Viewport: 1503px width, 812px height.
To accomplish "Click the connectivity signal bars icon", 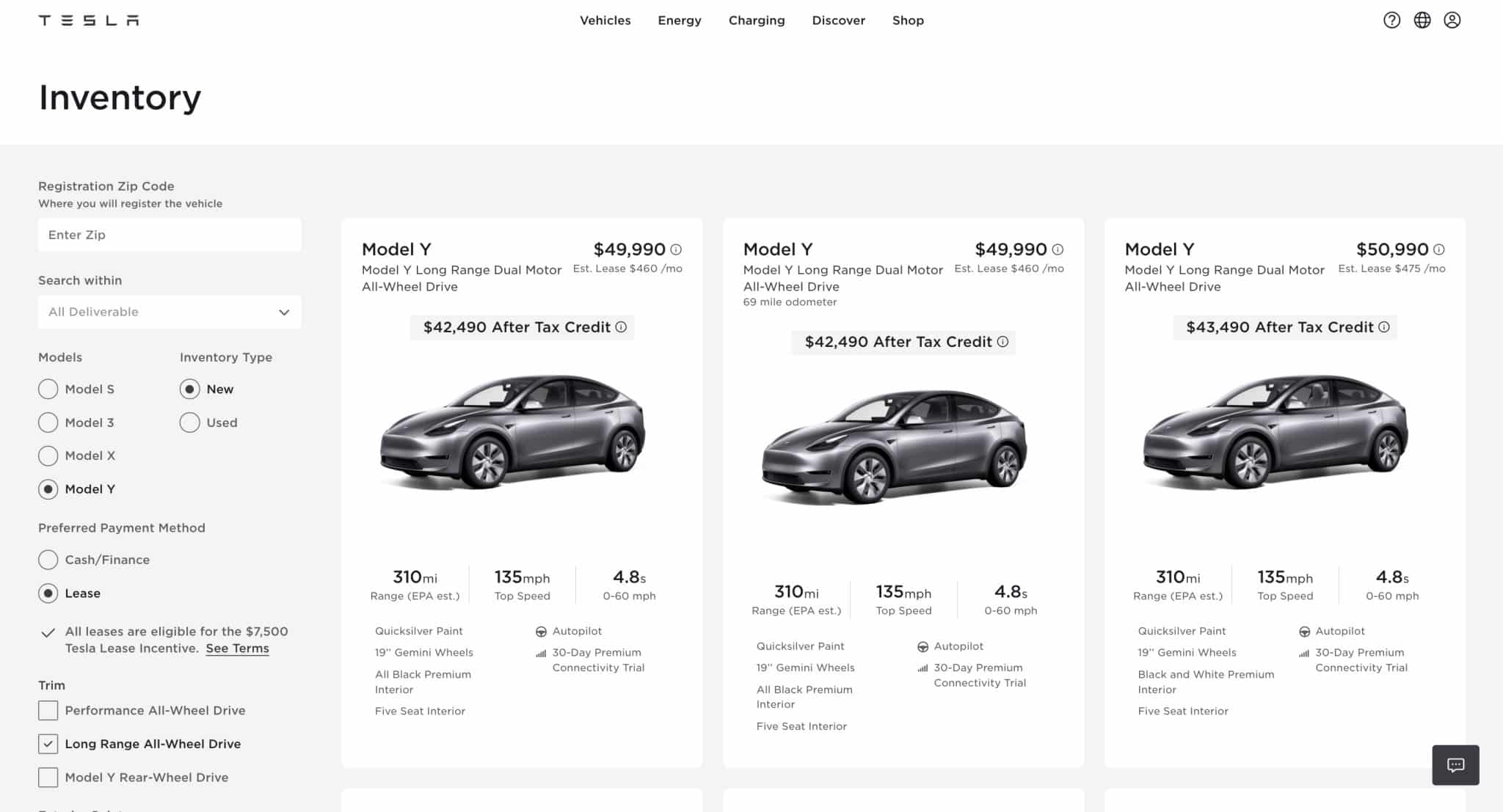I will point(540,652).
